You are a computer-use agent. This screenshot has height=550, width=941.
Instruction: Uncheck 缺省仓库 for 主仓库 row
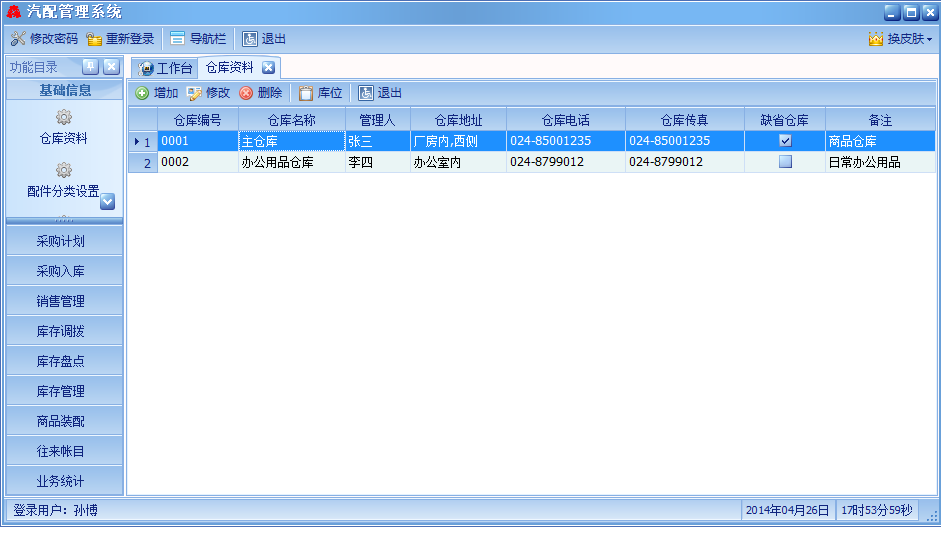785,141
